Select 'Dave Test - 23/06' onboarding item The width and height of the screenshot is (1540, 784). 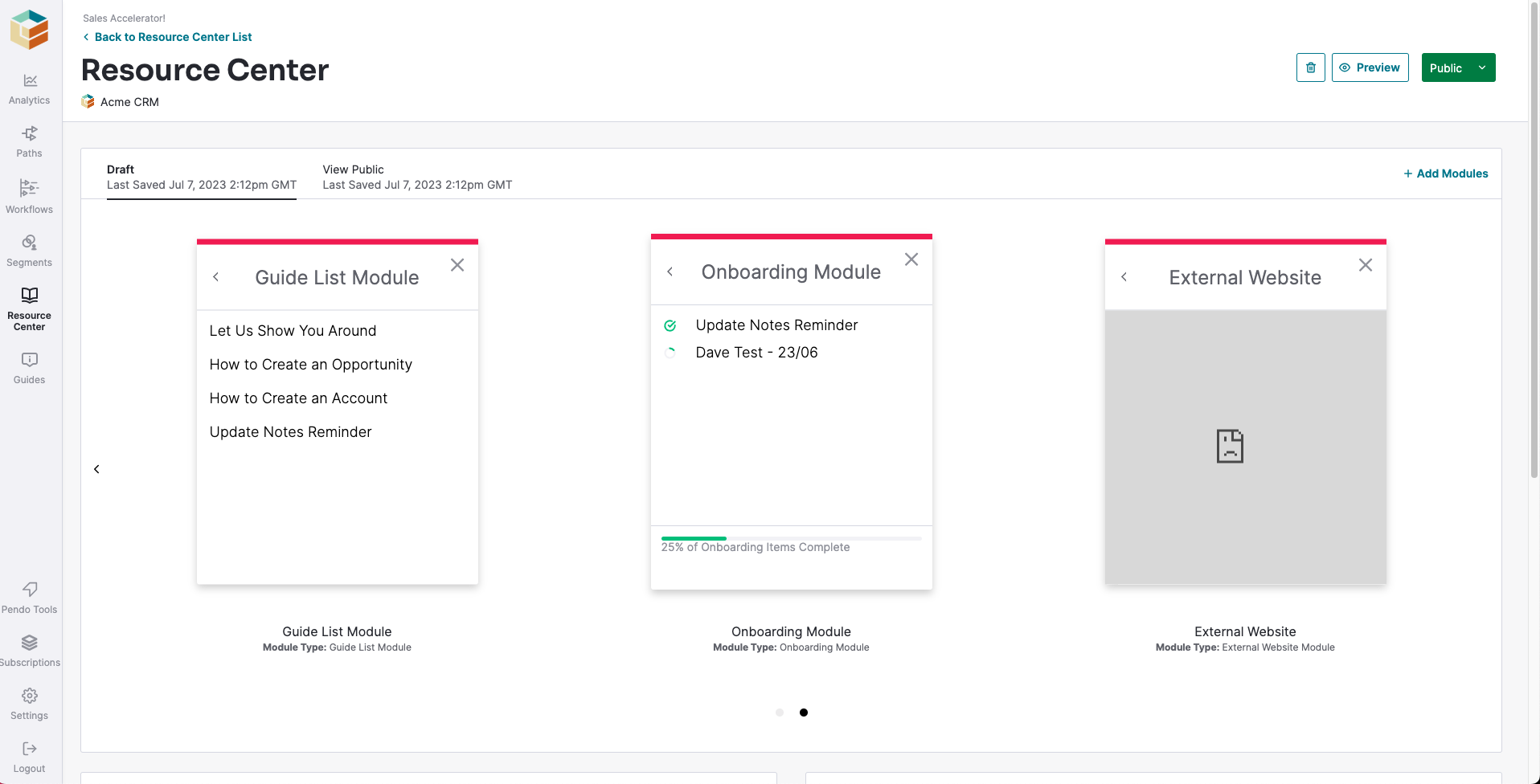tap(756, 353)
